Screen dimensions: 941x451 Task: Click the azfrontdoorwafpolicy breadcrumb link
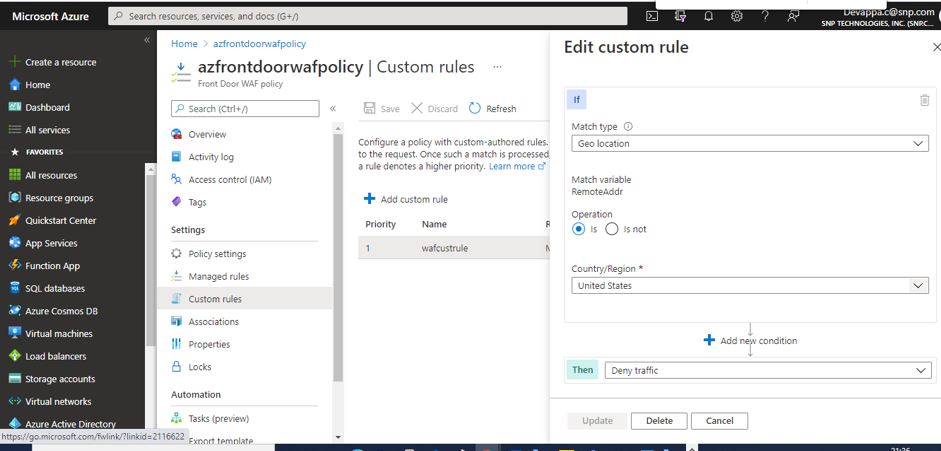coord(259,44)
